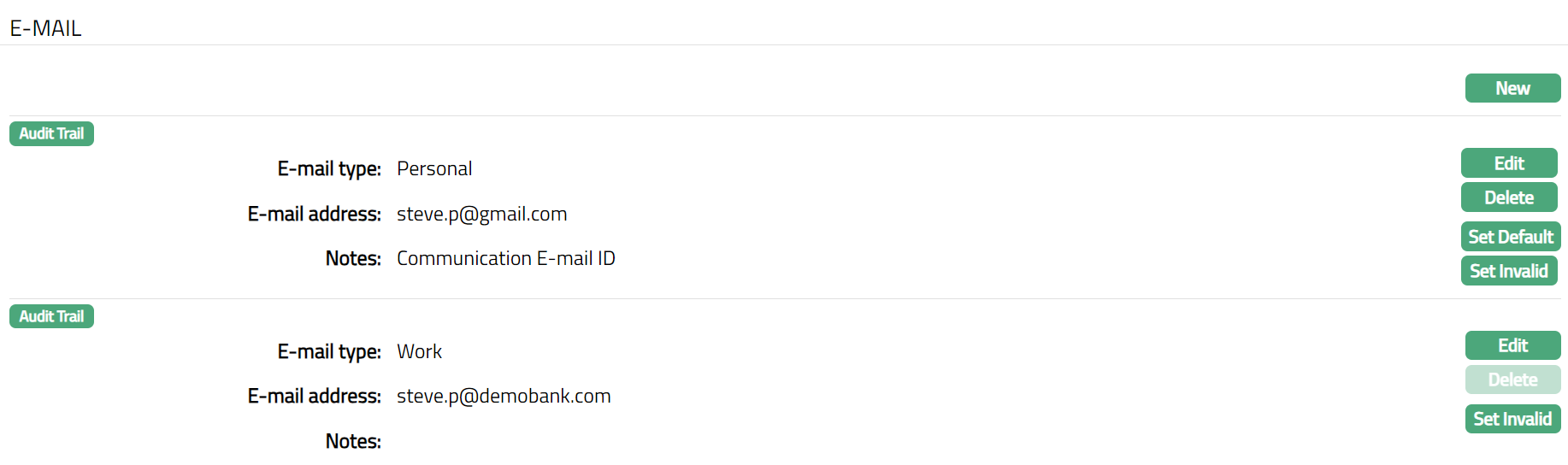Click the E-mail type label above steve.p@gmail.com
1568x465 pixels.
[329, 168]
